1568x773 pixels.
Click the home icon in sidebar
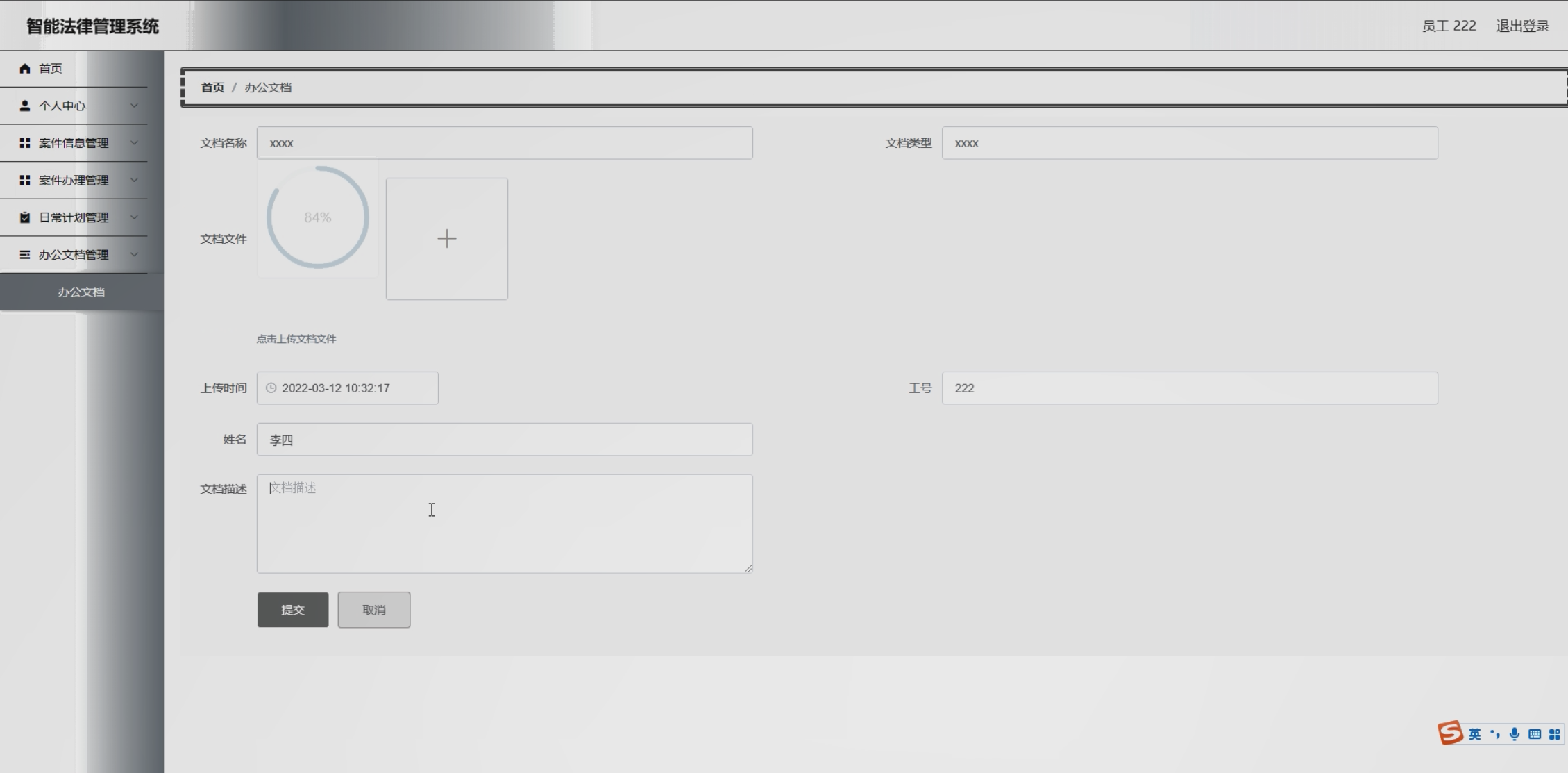tap(25, 68)
